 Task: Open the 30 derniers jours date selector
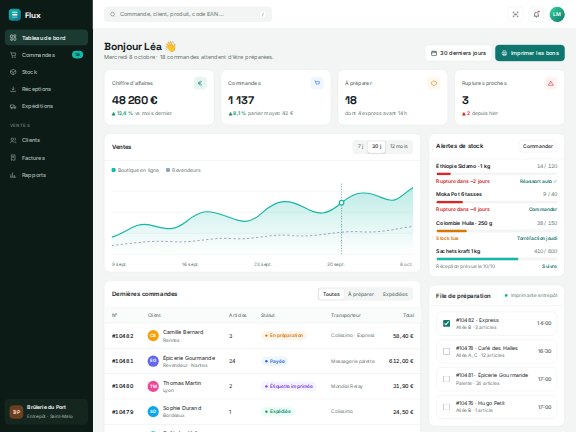[x=458, y=53]
